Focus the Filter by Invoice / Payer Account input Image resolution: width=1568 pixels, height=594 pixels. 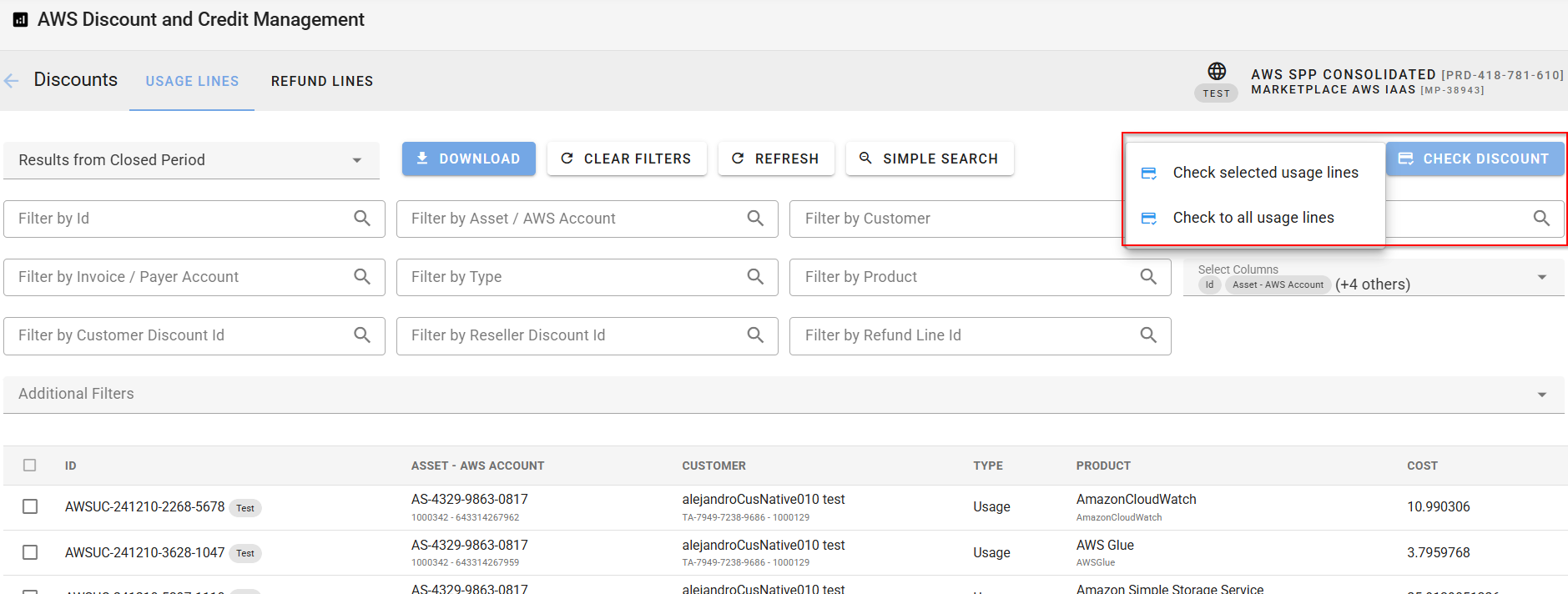tap(194, 277)
